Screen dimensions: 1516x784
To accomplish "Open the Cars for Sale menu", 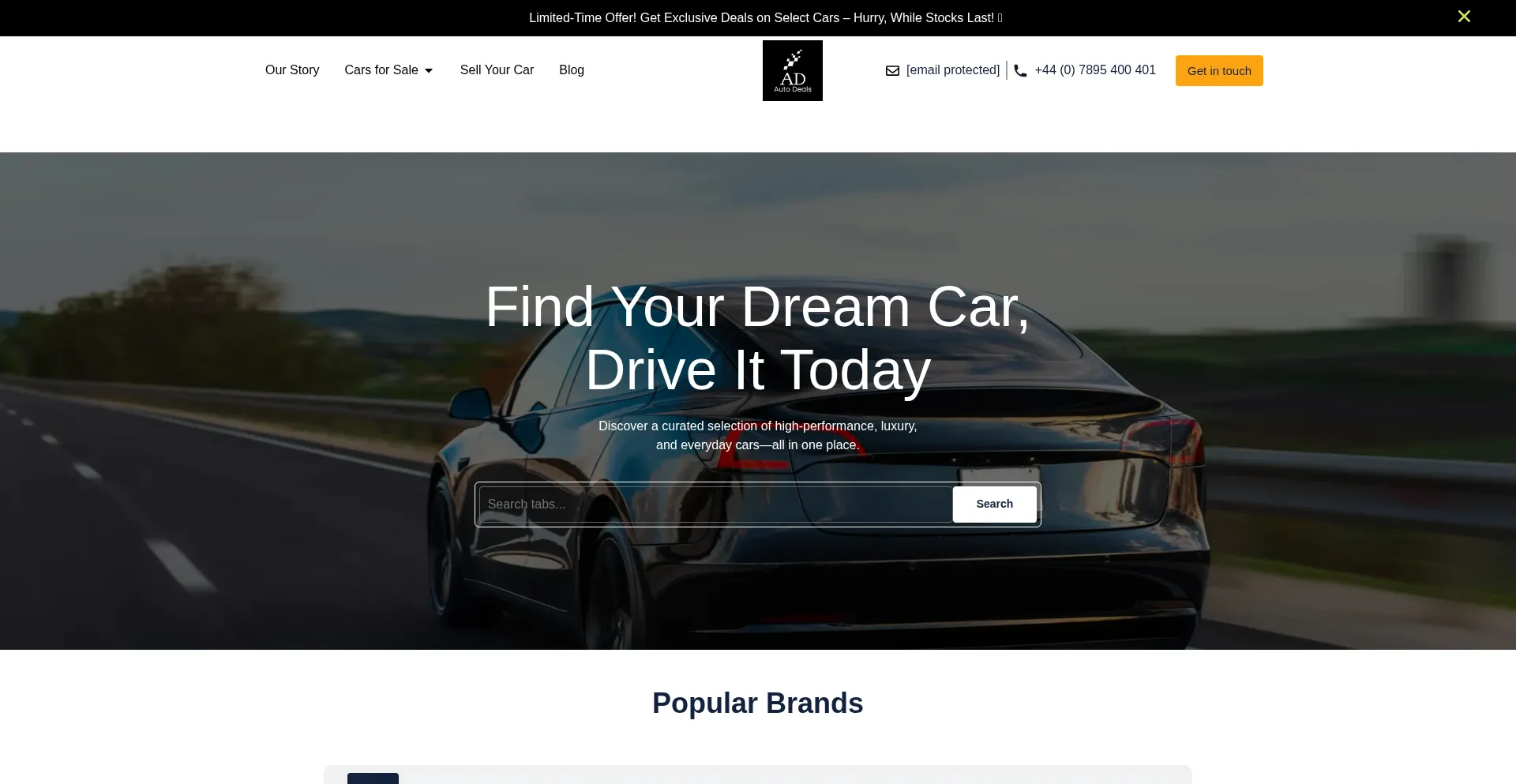I will pyautogui.click(x=381, y=70).
